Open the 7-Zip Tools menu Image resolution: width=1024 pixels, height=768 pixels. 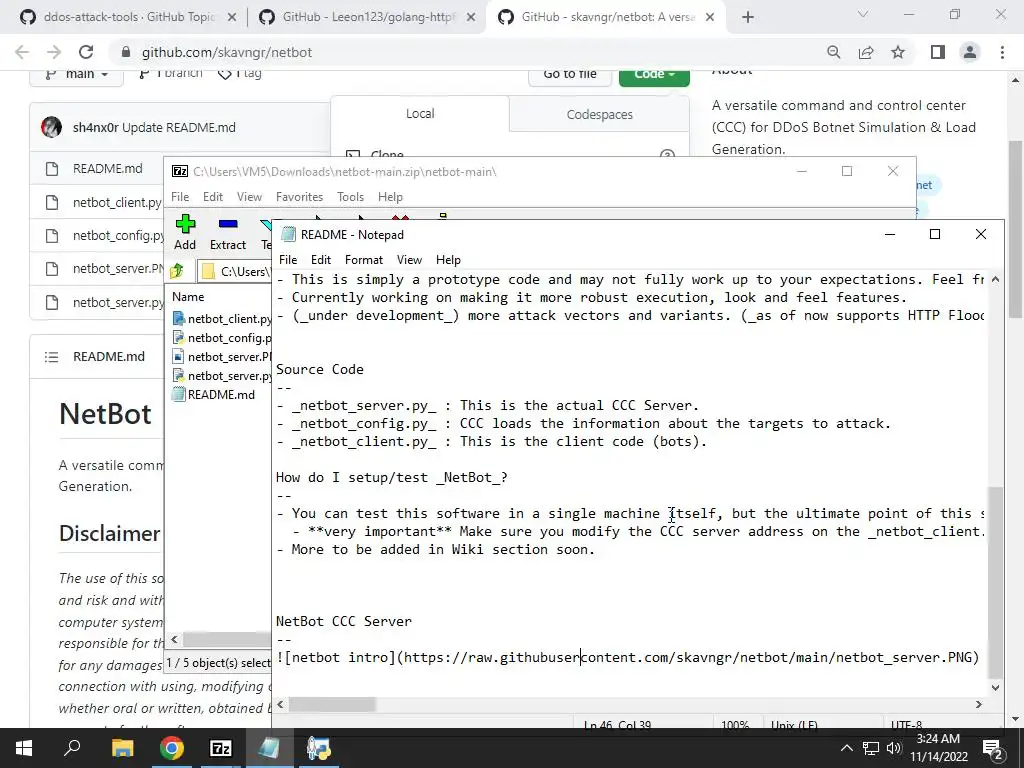[x=351, y=197]
